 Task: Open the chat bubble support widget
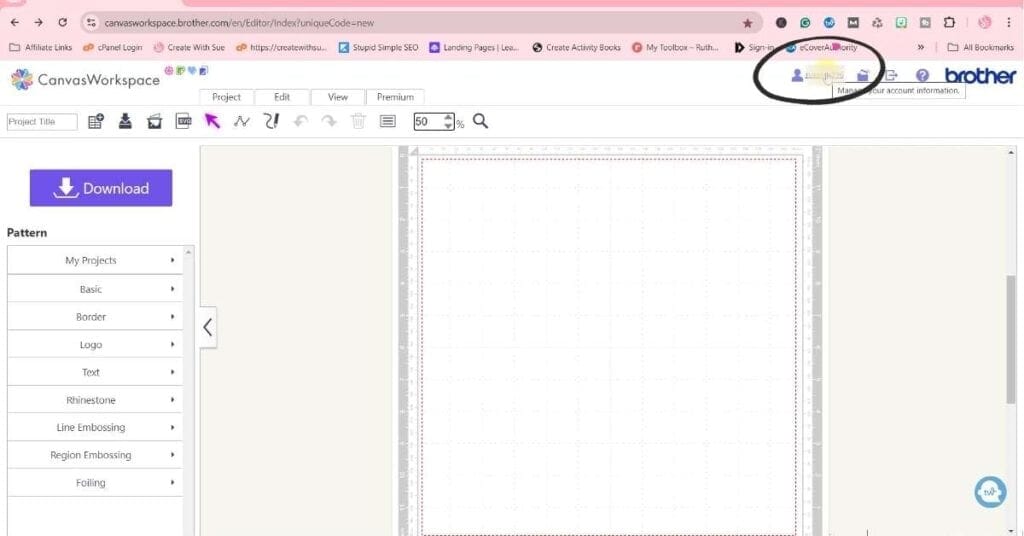[990, 492]
